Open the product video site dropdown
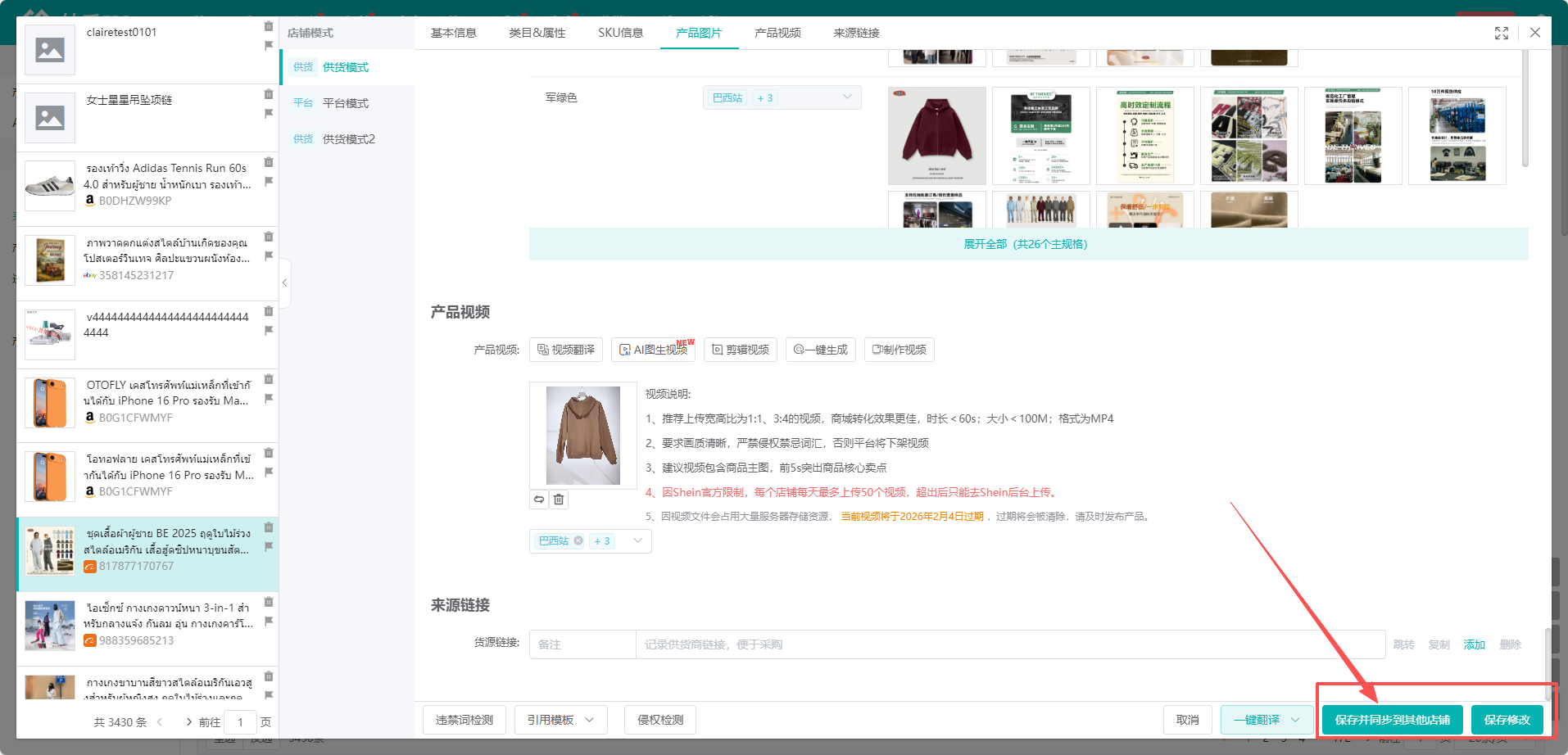 pyautogui.click(x=591, y=541)
